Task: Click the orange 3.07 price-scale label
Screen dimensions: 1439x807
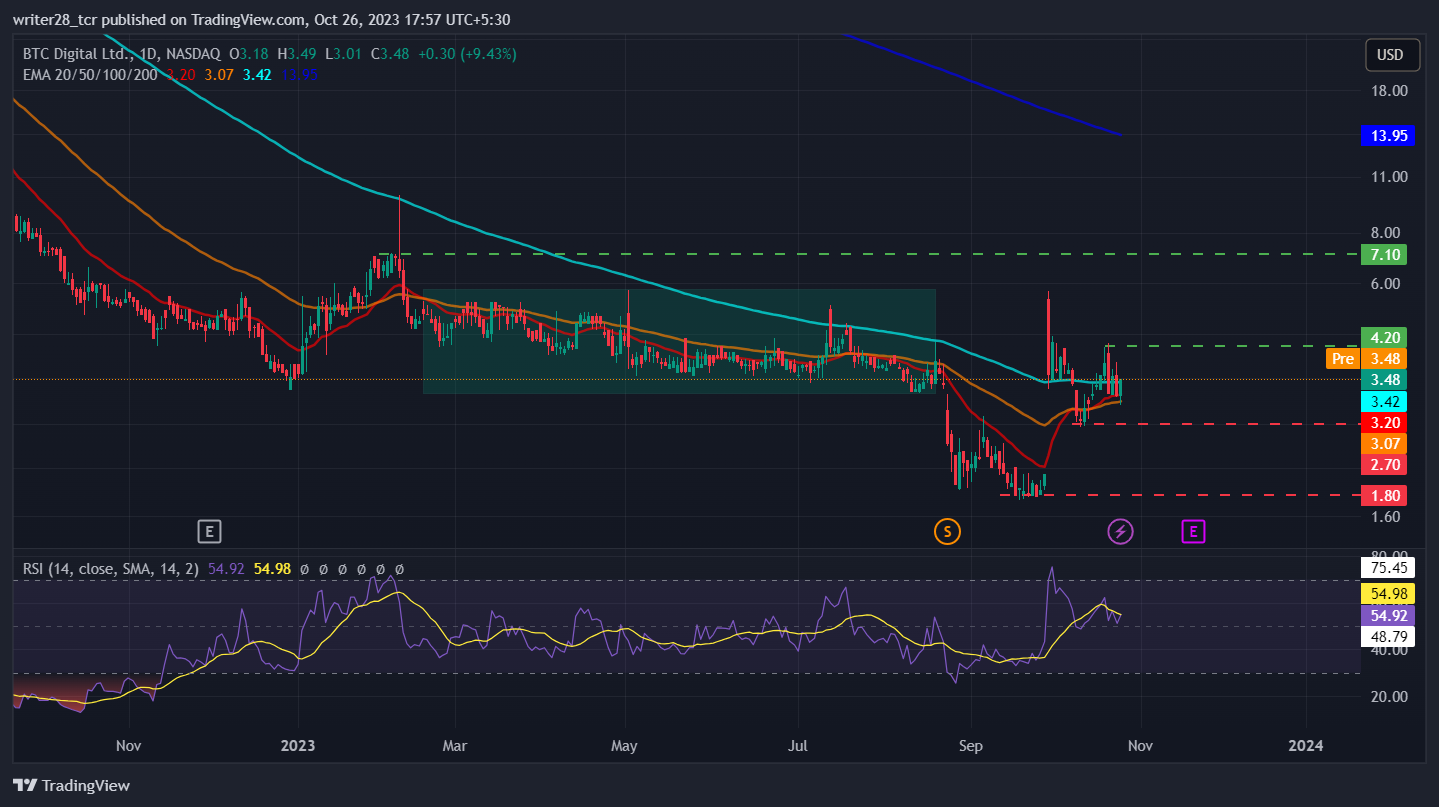Action: [1384, 443]
